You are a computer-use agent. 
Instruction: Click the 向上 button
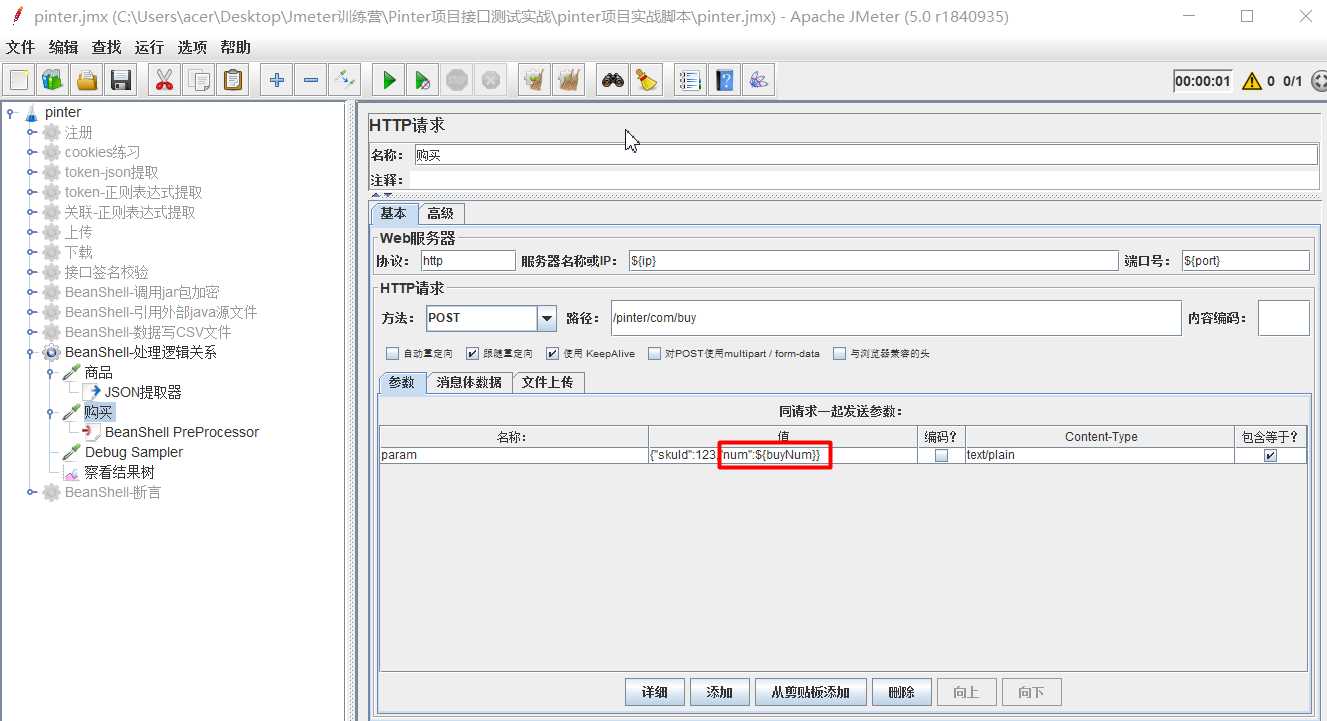tap(965, 692)
